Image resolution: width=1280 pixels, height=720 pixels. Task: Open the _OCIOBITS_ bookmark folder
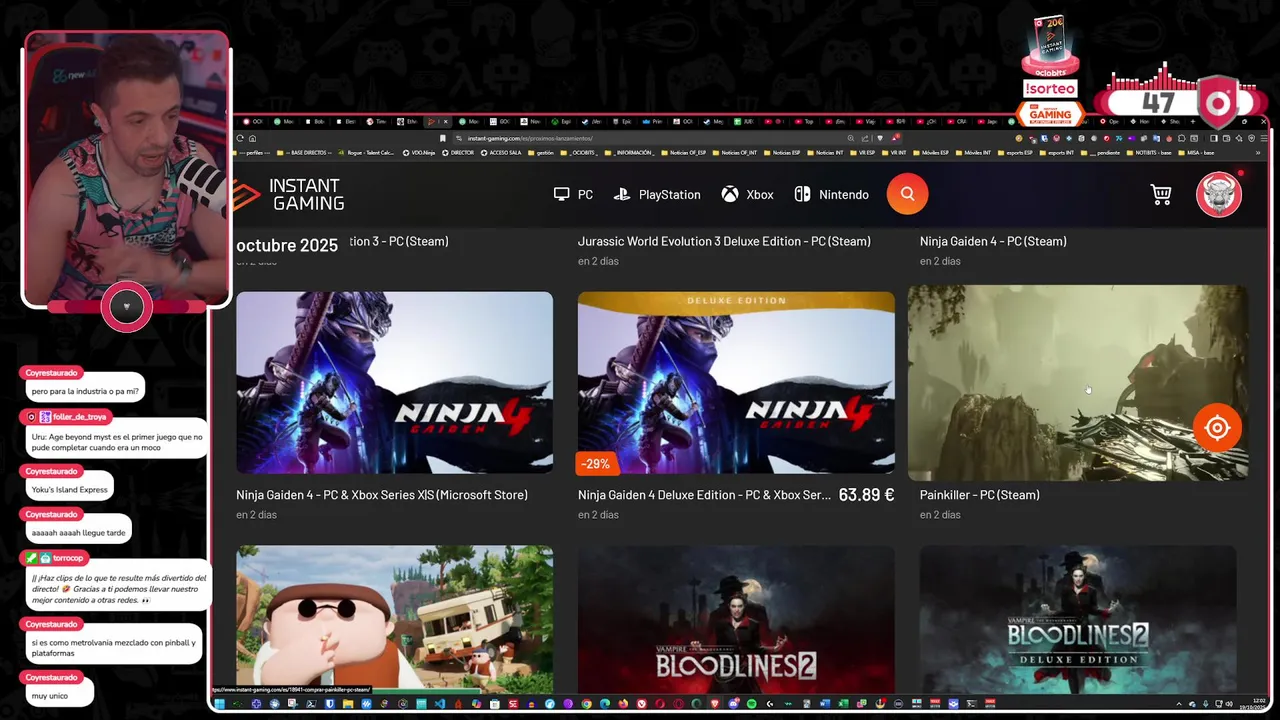coord(579,152)
